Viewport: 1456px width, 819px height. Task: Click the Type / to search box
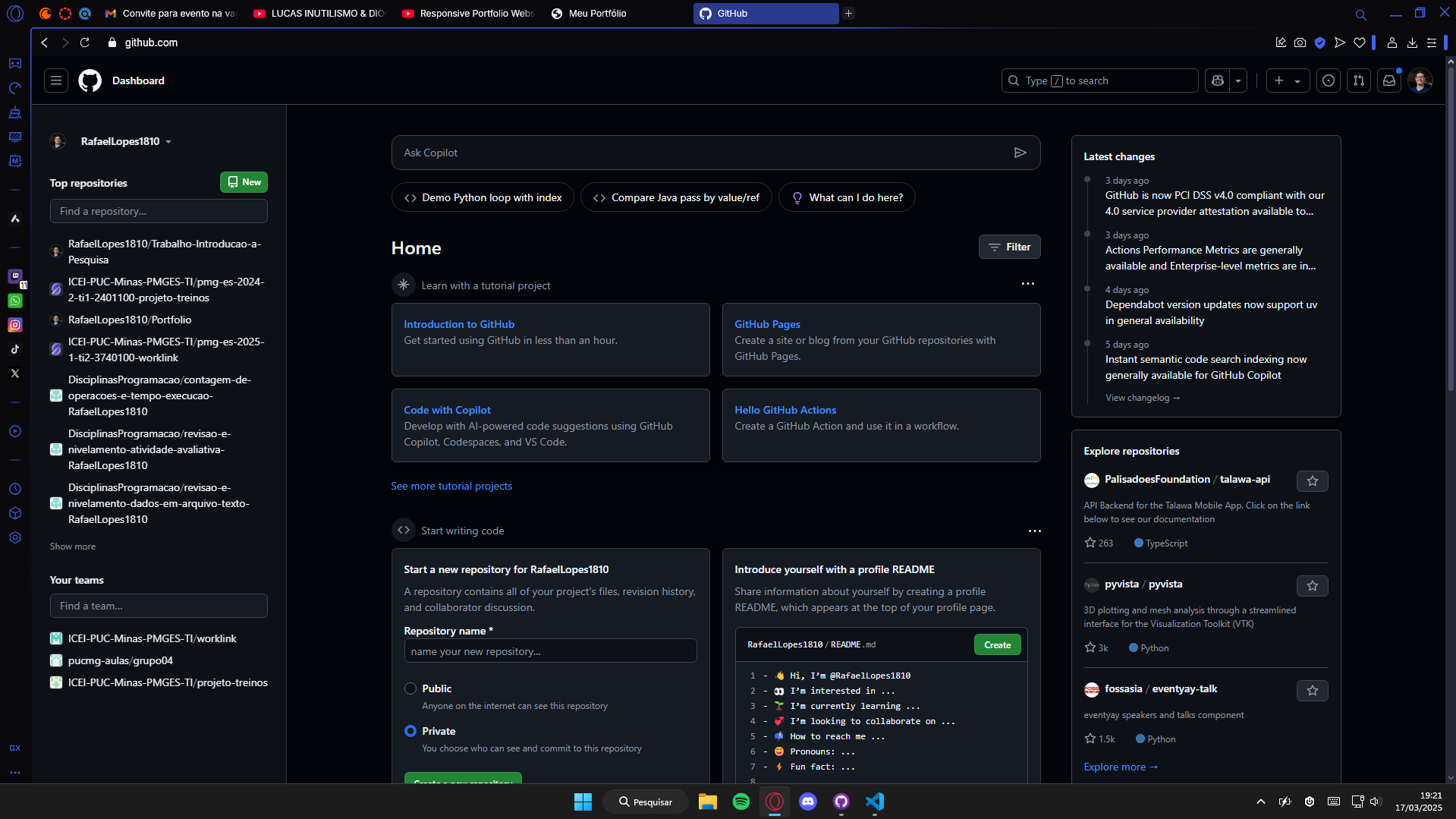[x=1099, y=80]
